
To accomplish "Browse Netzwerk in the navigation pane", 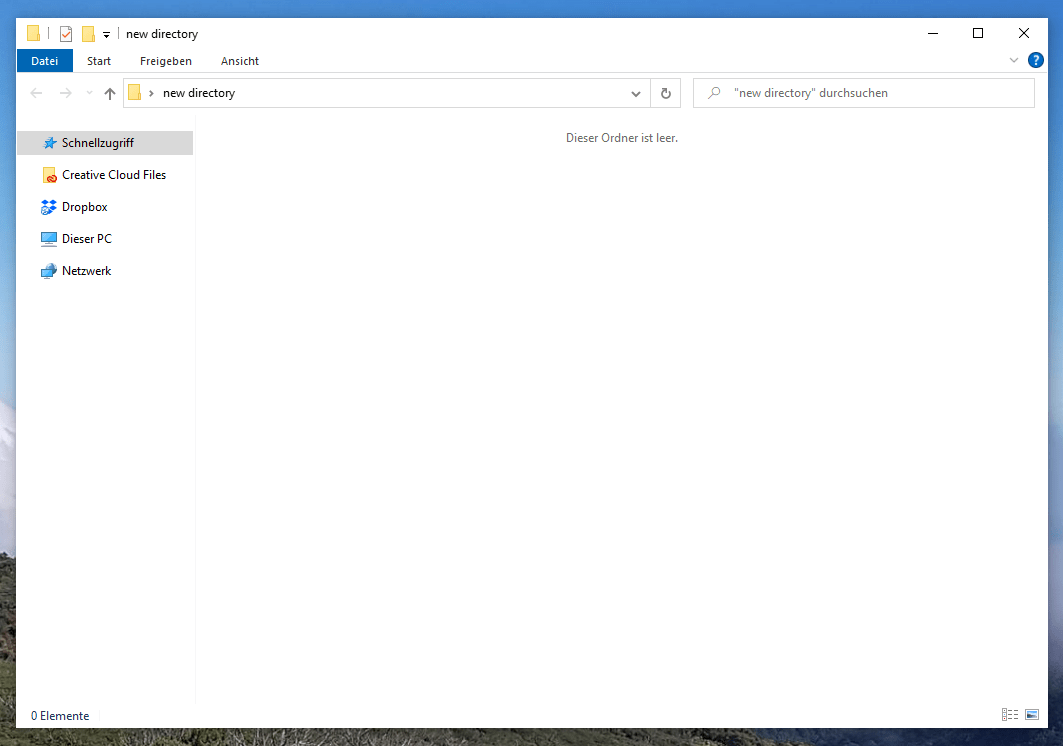I will click(x=86, y=270).
